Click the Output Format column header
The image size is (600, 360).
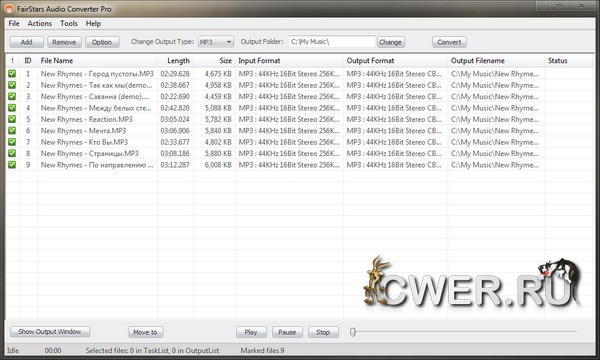pos(395,60)
